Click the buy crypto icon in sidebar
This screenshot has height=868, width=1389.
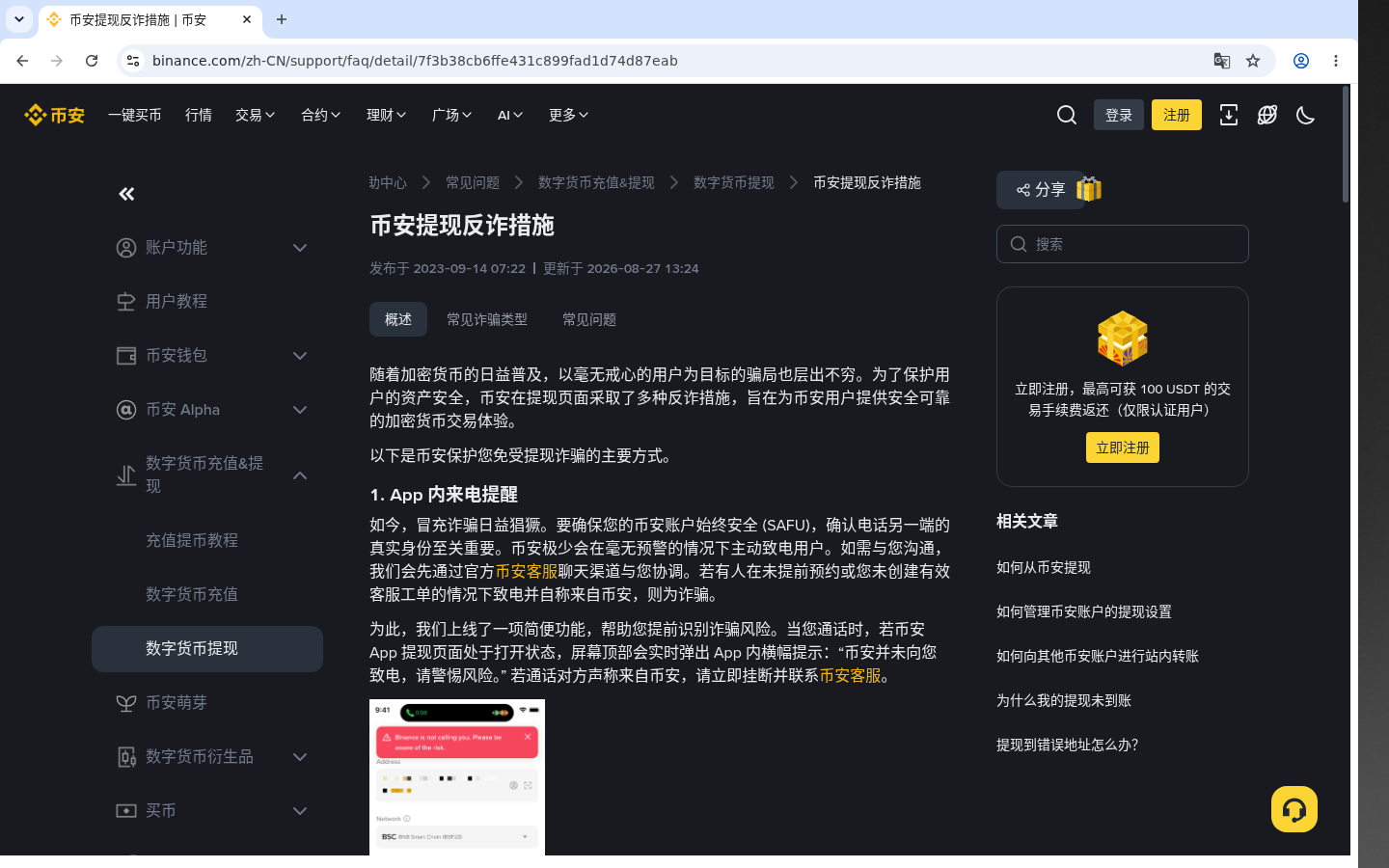click(x=126, y=811)
